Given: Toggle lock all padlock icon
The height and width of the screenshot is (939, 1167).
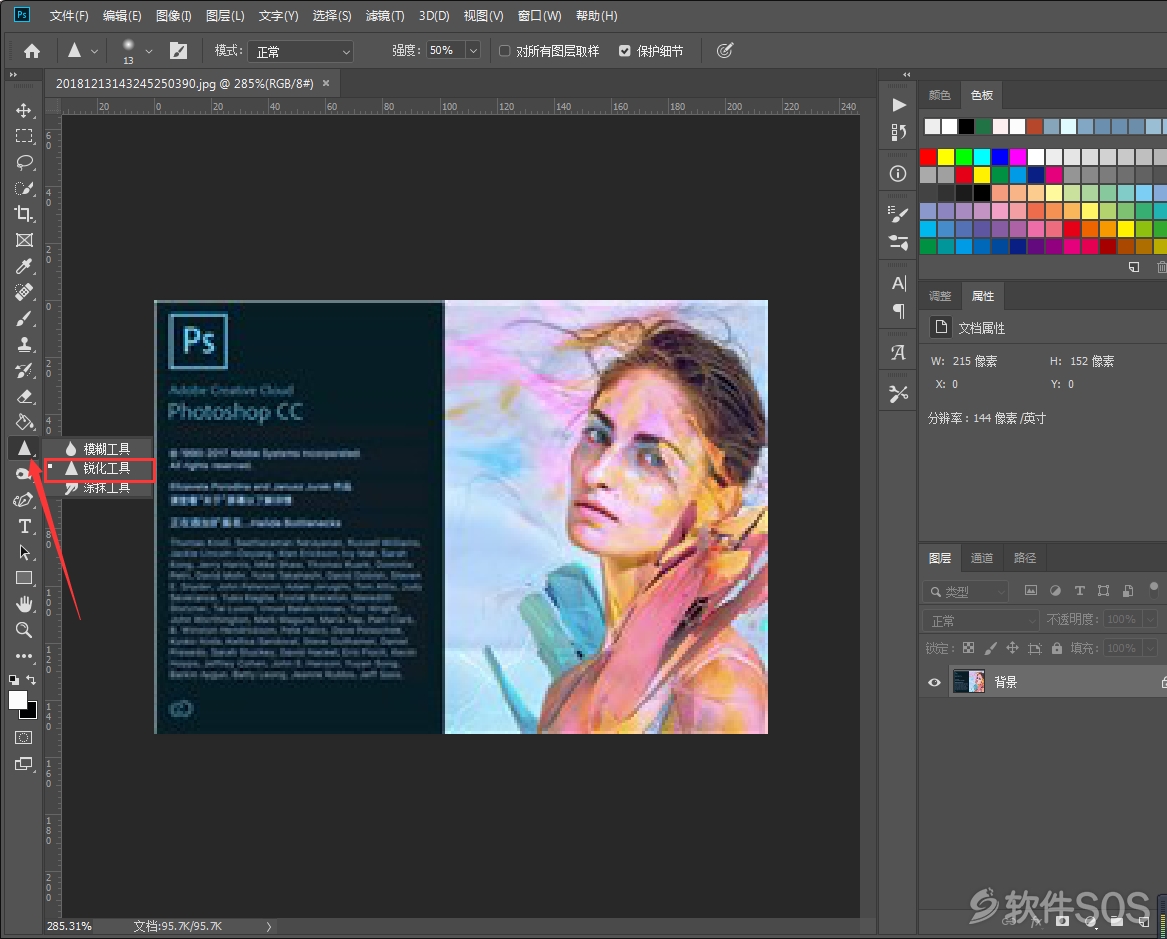Looking at the screenshot, I should click(x=1057, y=648).
